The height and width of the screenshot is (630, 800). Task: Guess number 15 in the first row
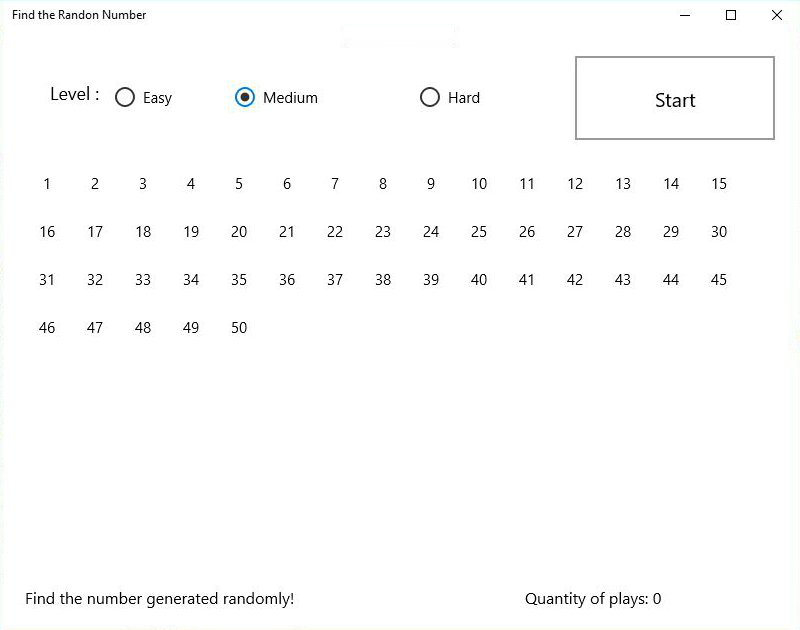pyautogui.click(x=719, y=184)
